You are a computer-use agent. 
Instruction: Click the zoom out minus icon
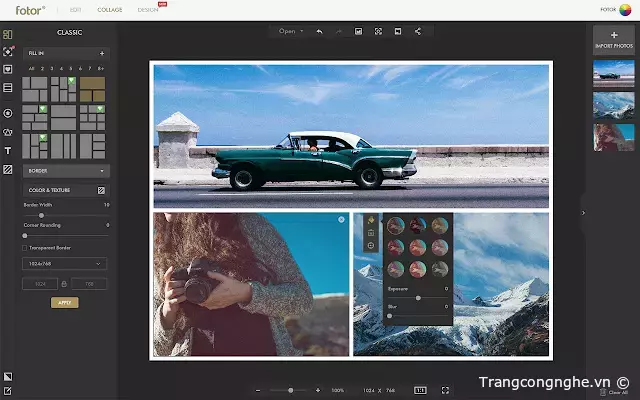258,391
